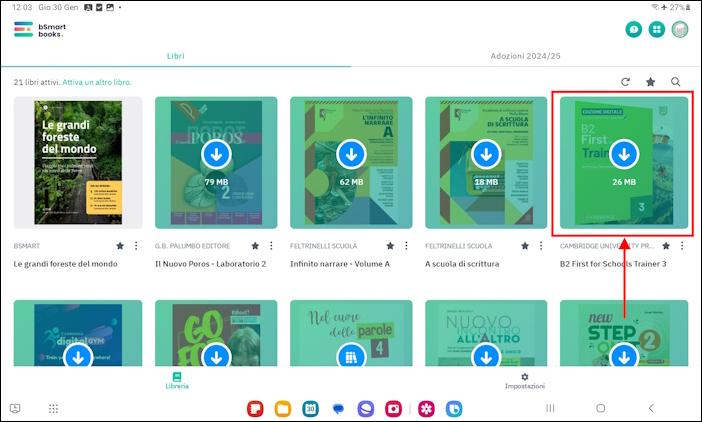This screenshot has height=422, width=702.
Task: Open options menu for B2 First Trainer 3
Action: coord(682,246)
